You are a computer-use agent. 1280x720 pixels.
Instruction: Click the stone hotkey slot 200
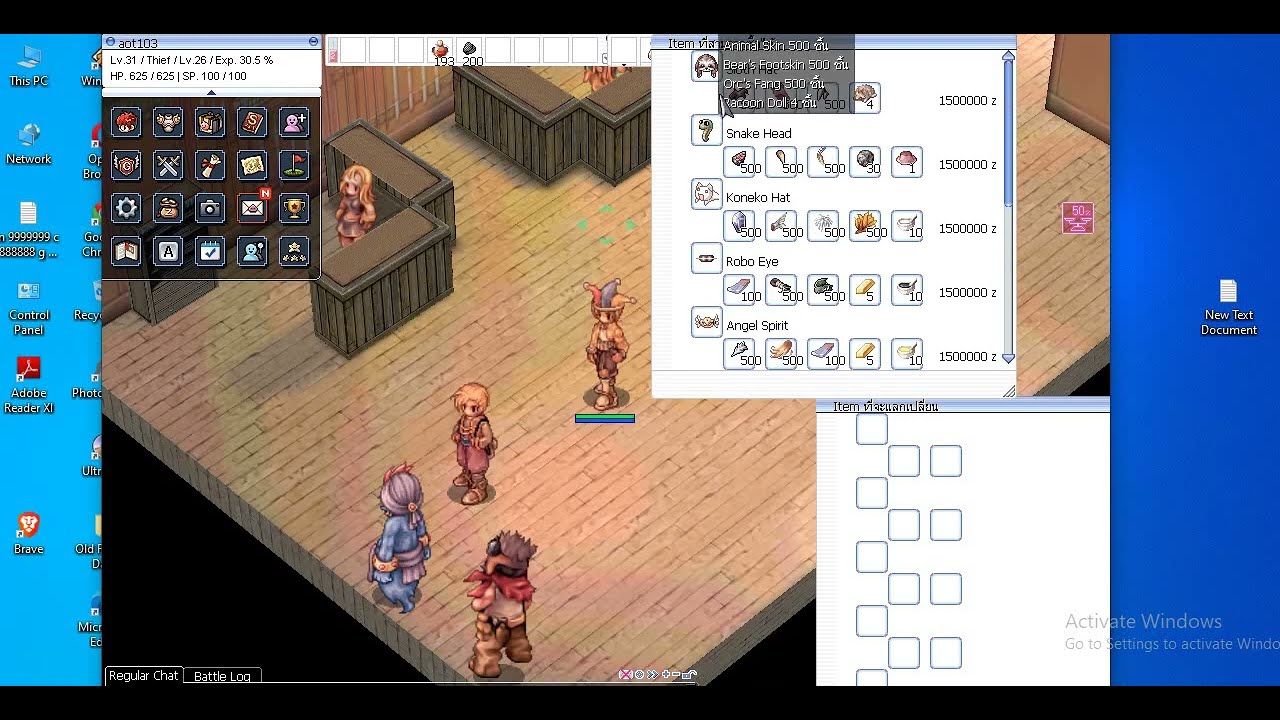coord(470,51)
